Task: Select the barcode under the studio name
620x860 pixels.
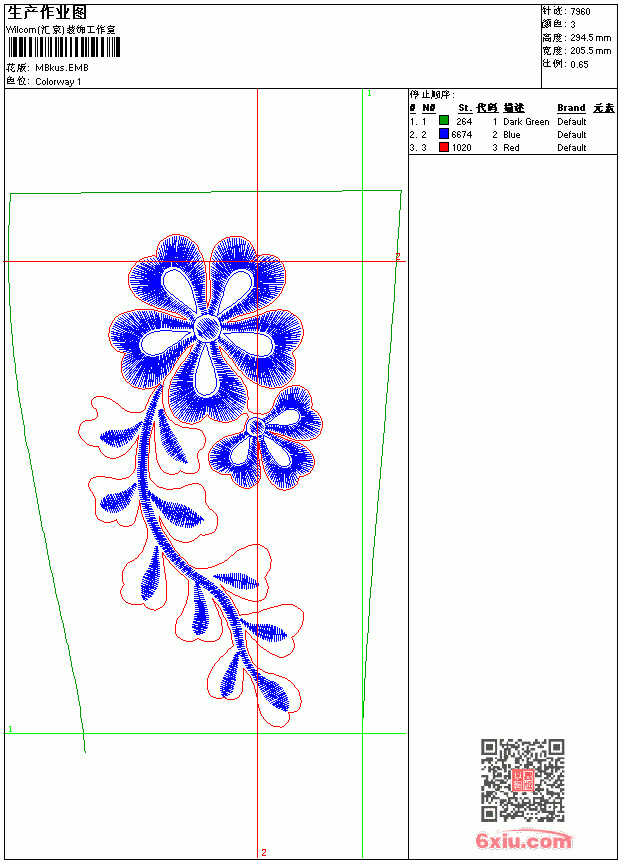Action: pos(63,47)
